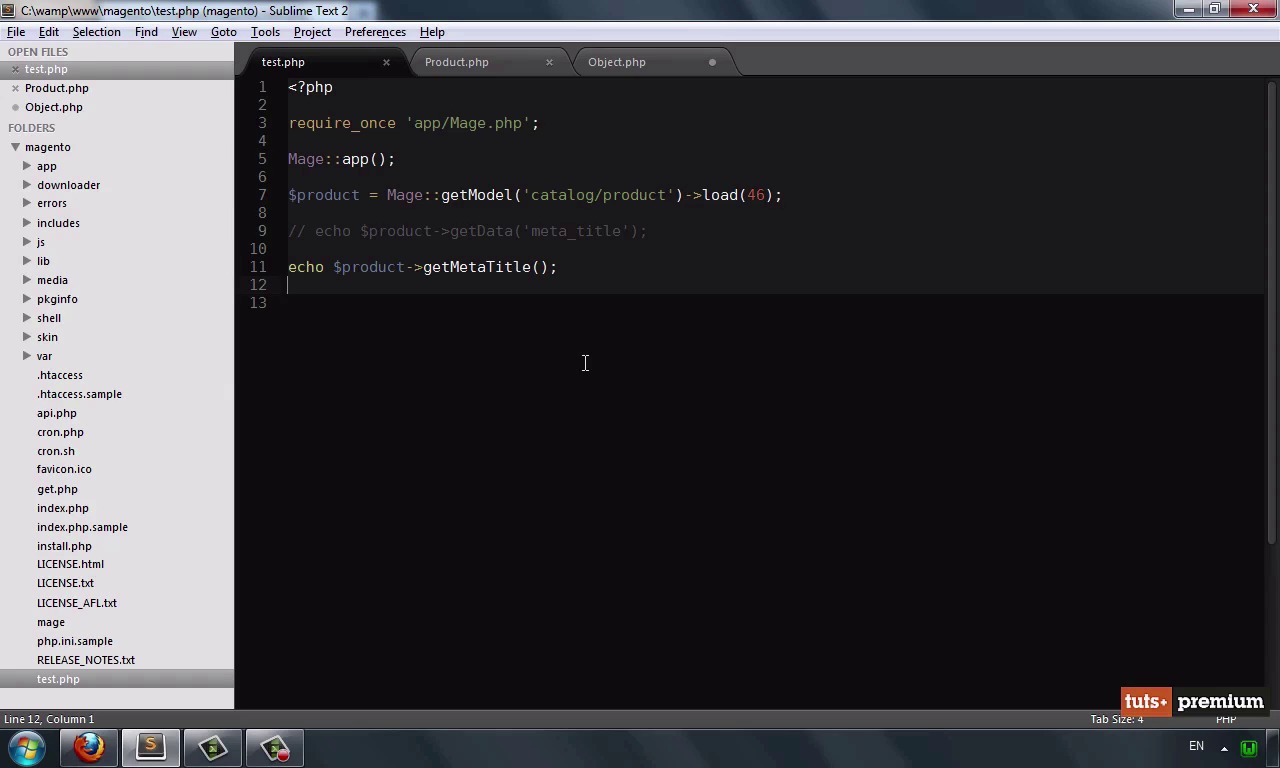Viewport: 1280px width, 768px height.
Task: Place cursor on the getMetaTitle line
Action: tap(422, 267)
